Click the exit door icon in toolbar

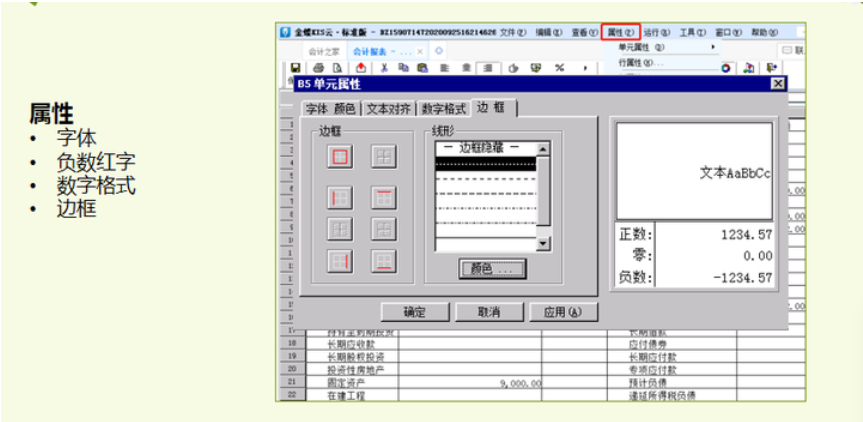(772, 67)
